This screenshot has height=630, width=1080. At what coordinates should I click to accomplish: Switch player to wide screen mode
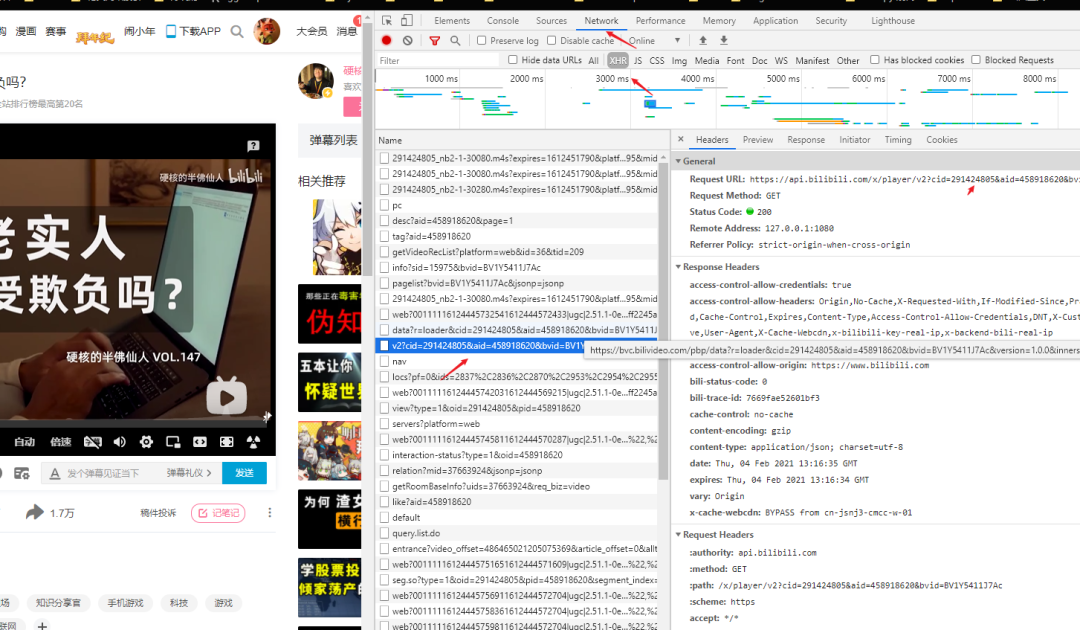pos(200,441)
